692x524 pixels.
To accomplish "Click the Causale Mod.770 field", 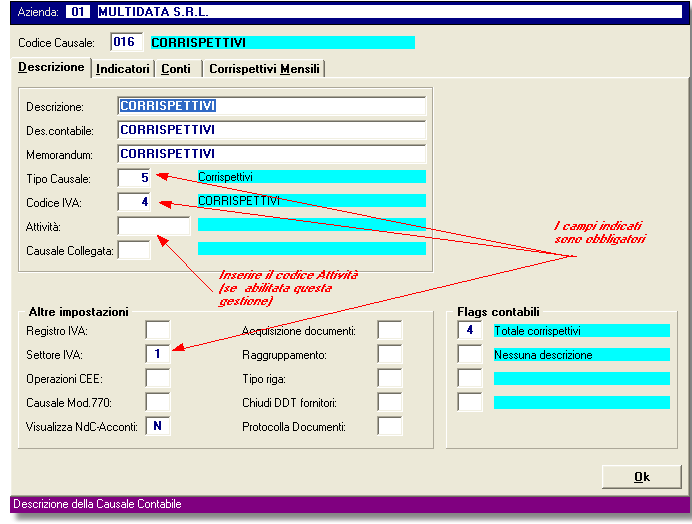I will [x=158, y=402].
